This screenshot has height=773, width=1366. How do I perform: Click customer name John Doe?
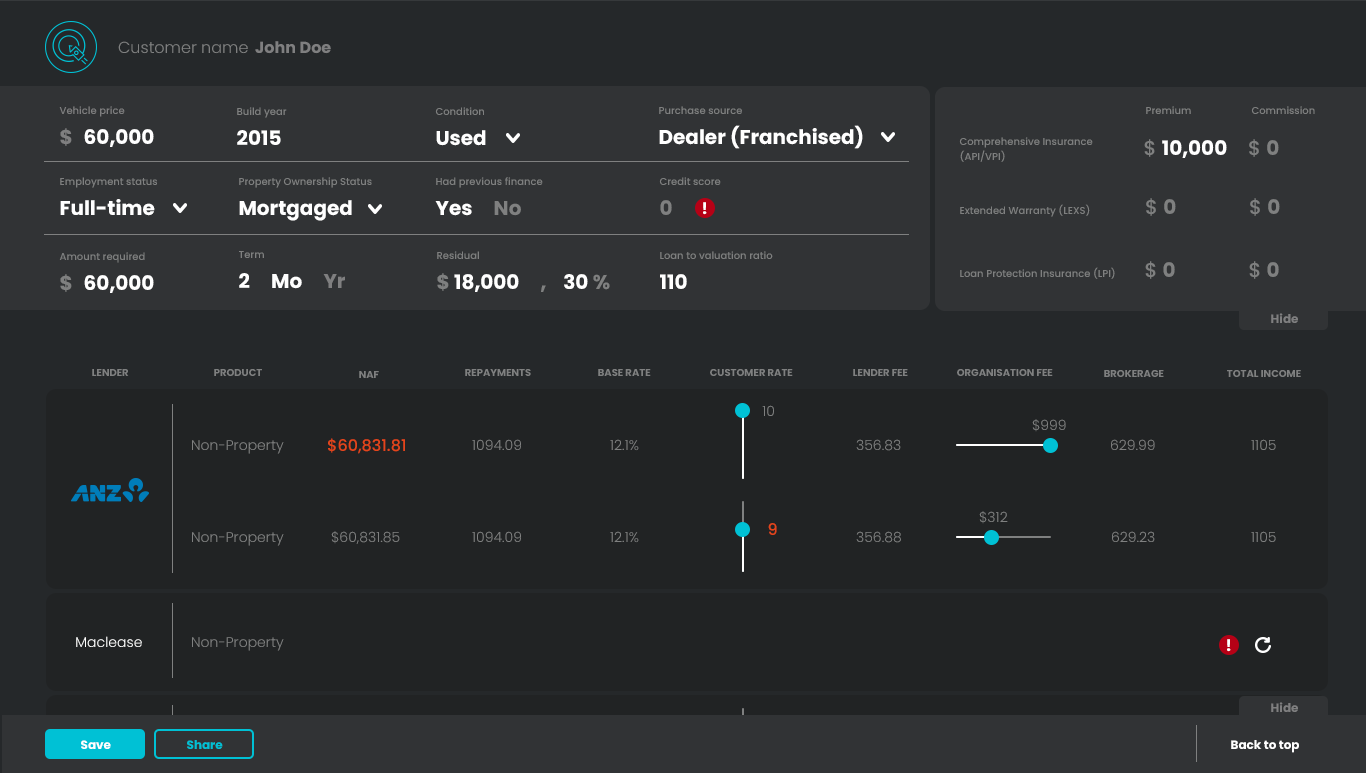(293, 47)
